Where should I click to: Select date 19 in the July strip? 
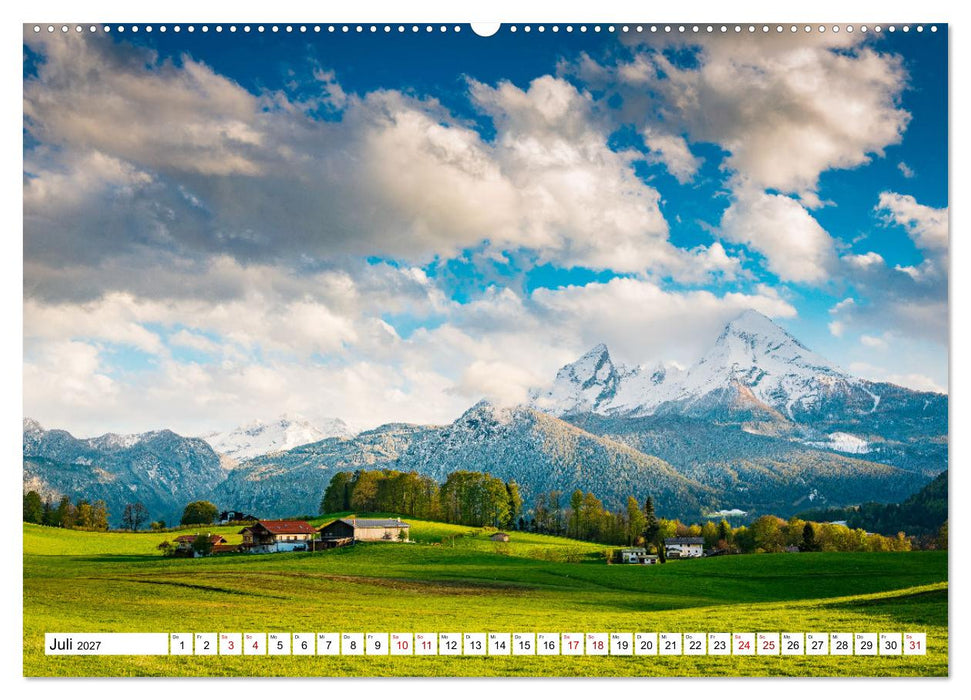(x=621, y=644)
